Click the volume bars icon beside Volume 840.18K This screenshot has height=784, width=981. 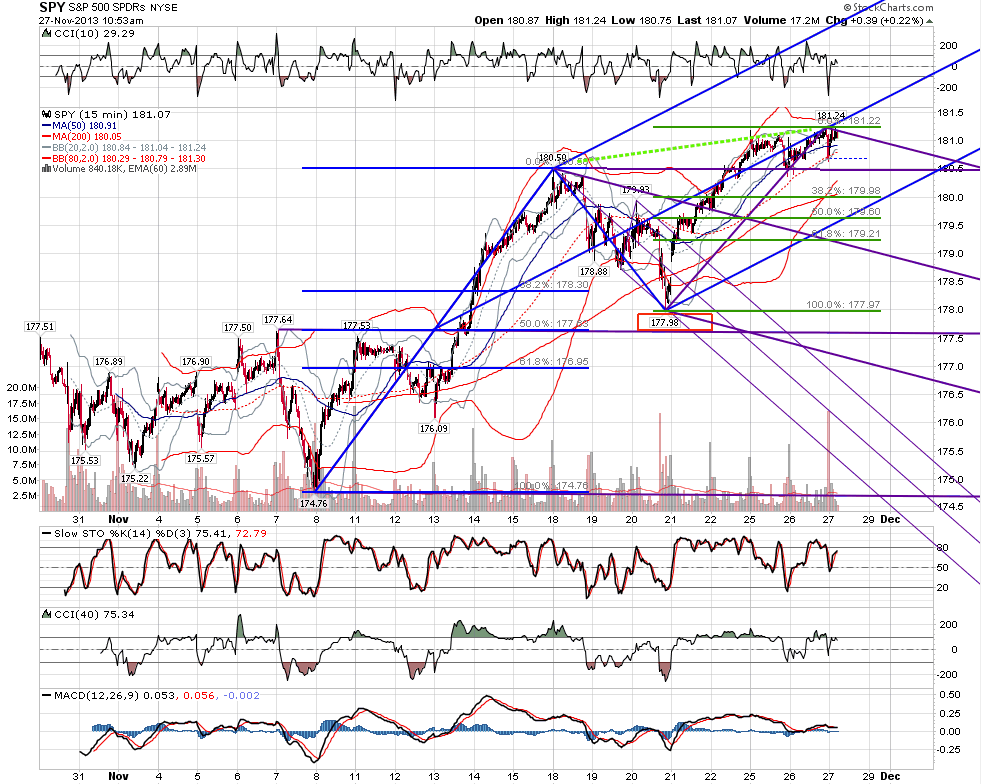coord(46,169)
